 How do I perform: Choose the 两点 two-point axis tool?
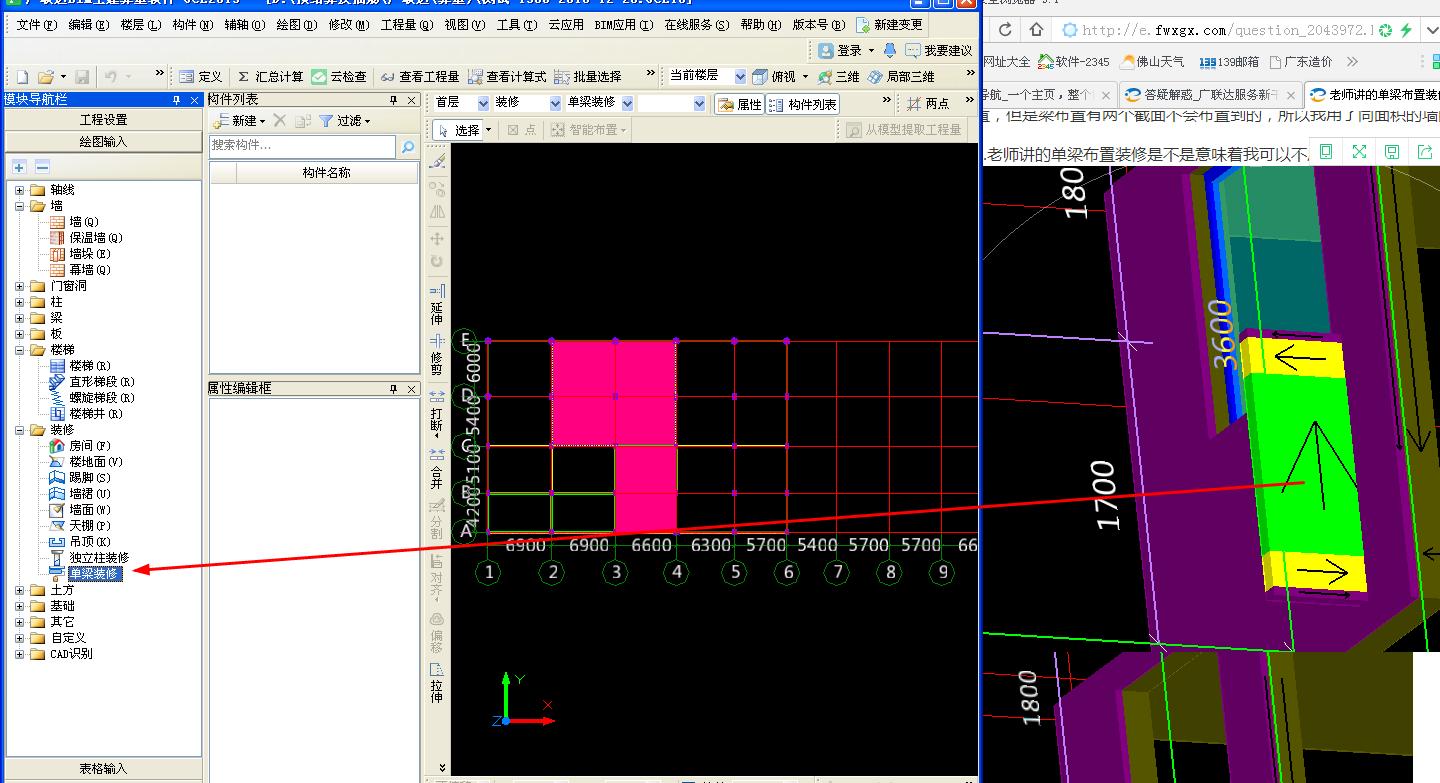(928, 104)
